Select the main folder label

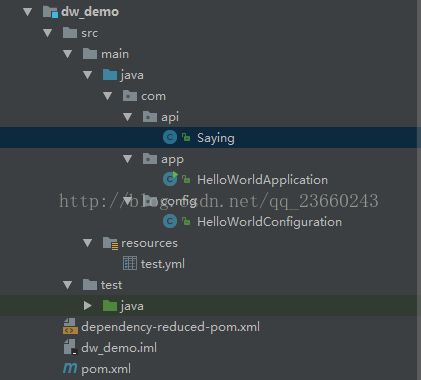point(115,54)
